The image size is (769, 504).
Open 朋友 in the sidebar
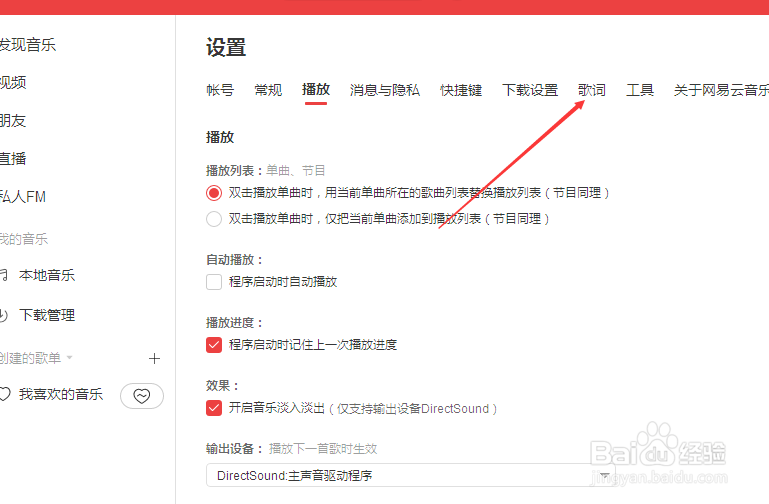pos(13,121)
